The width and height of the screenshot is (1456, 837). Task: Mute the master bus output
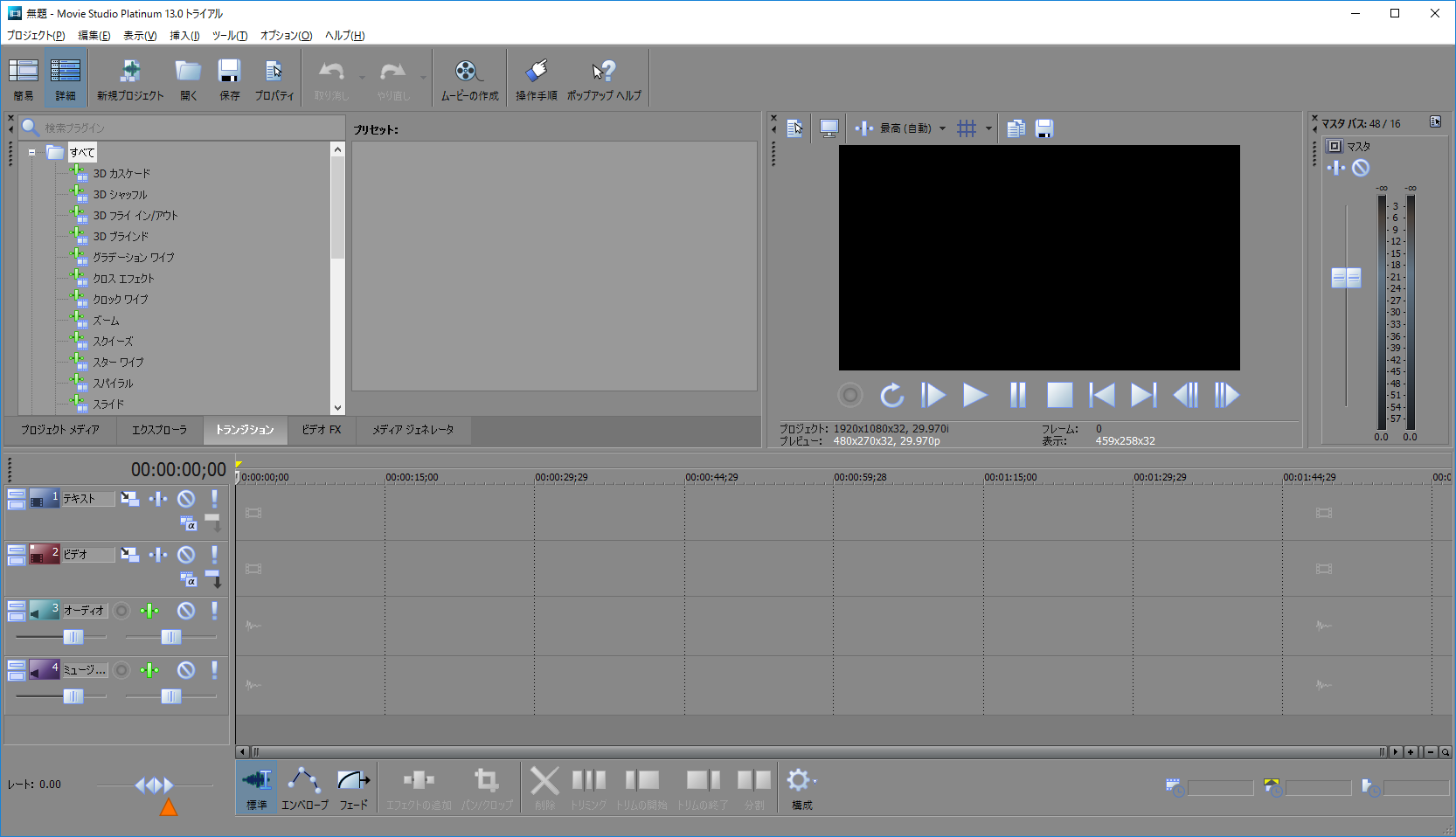coord(1361,168)
